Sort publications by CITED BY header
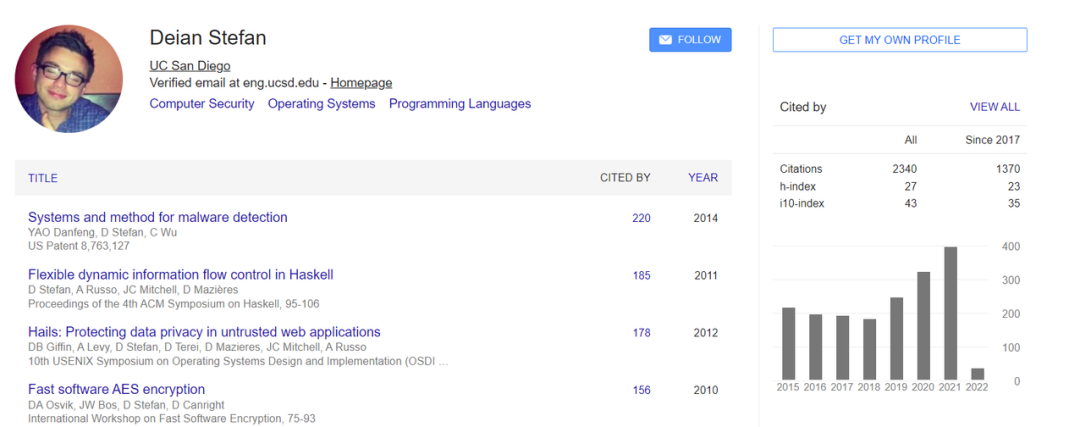The height and width of the screenshot is (427, 1080). click(x=625, y=178)
